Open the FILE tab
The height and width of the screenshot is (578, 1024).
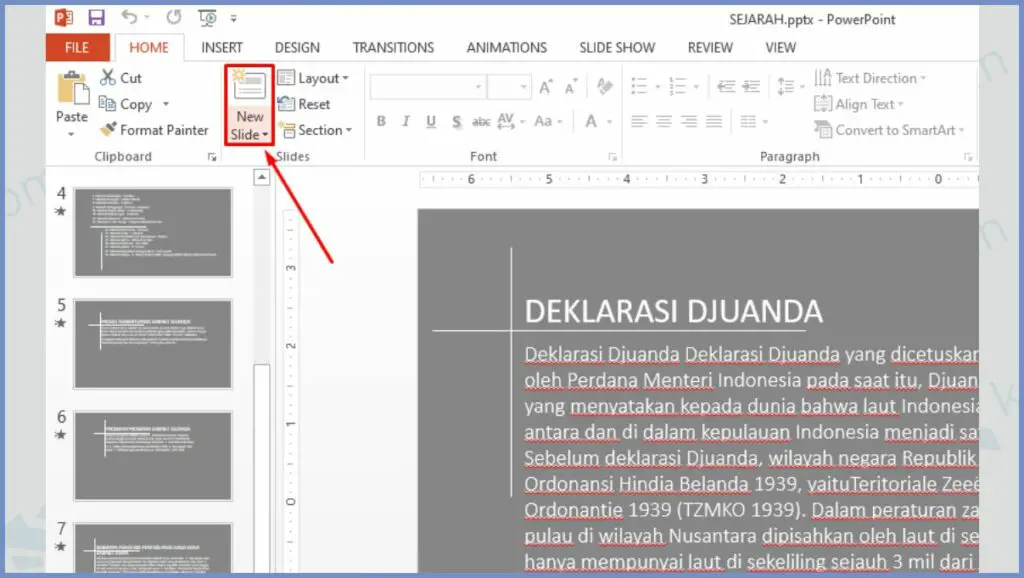click(76, 48)
